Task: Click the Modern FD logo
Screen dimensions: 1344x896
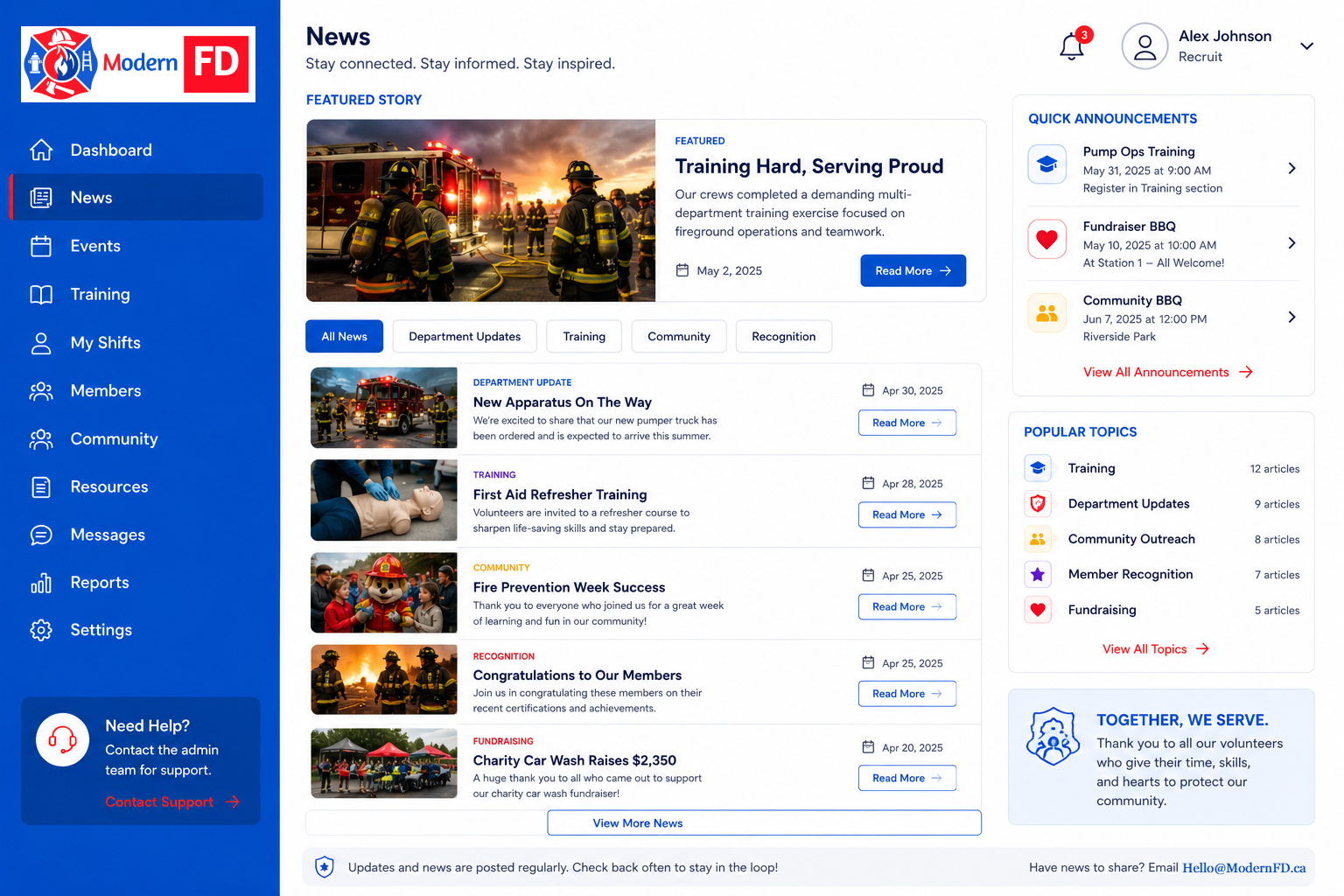Action: tap(138, 64)
